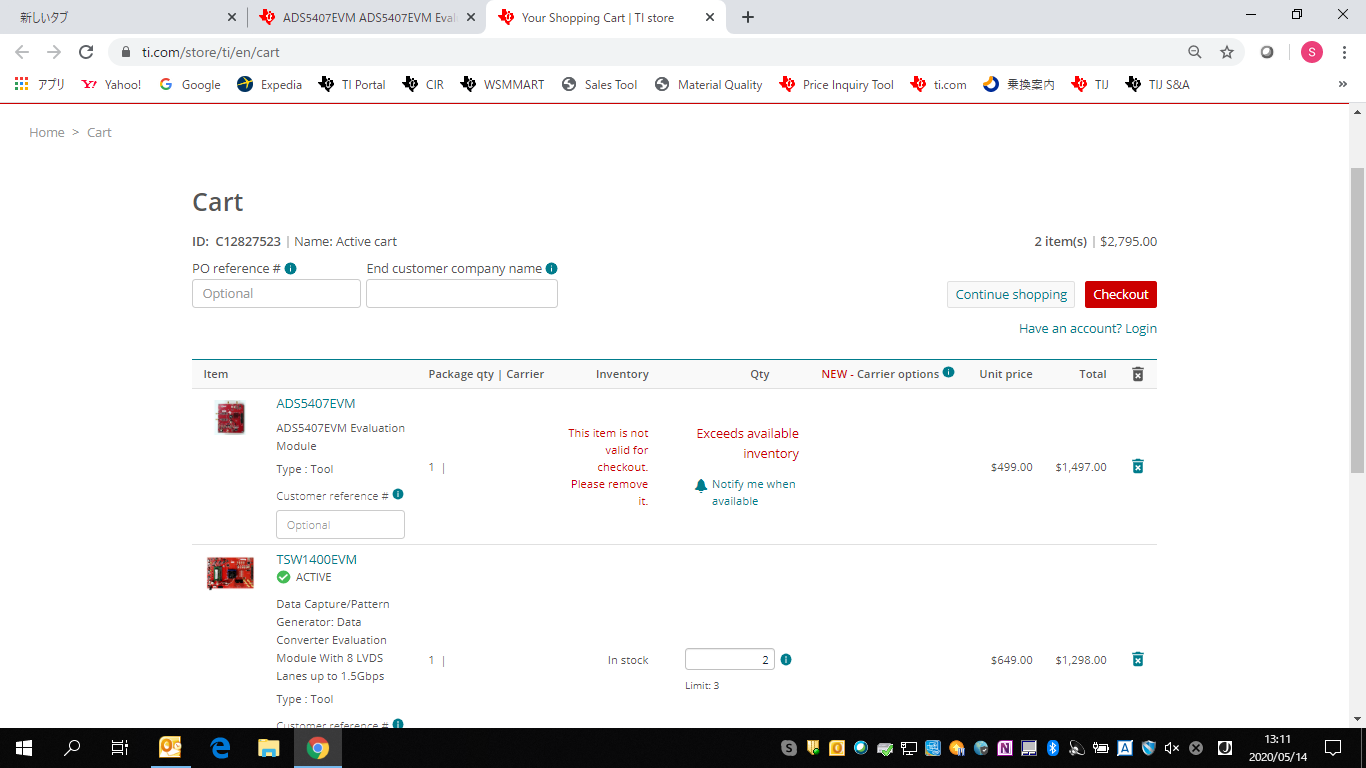This screenshot has height=768, width=1366.
Task: Open Task View on the taskbar
Action: click(120, 747)
